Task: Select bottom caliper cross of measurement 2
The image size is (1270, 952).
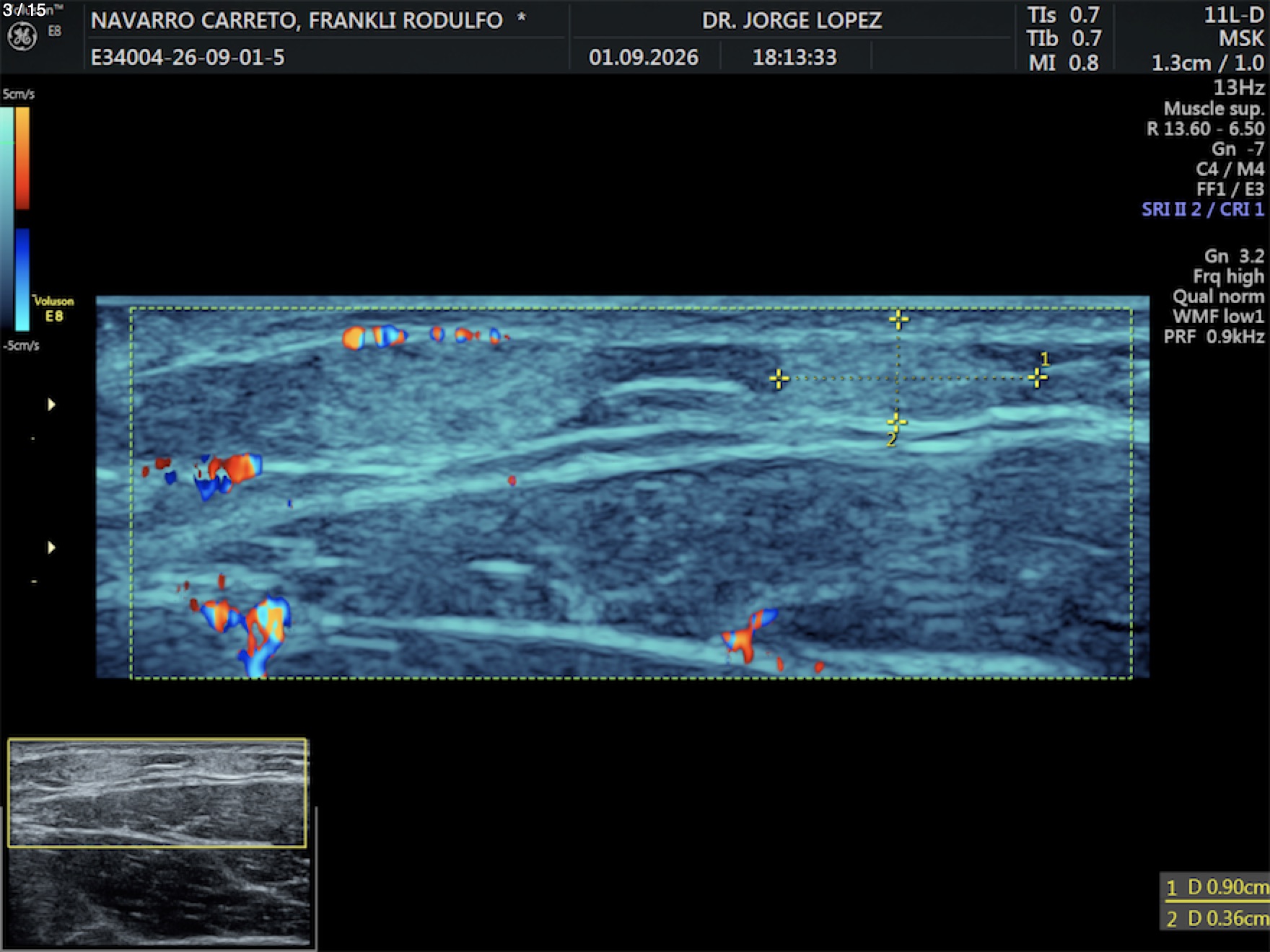Action: coord(896,420)
